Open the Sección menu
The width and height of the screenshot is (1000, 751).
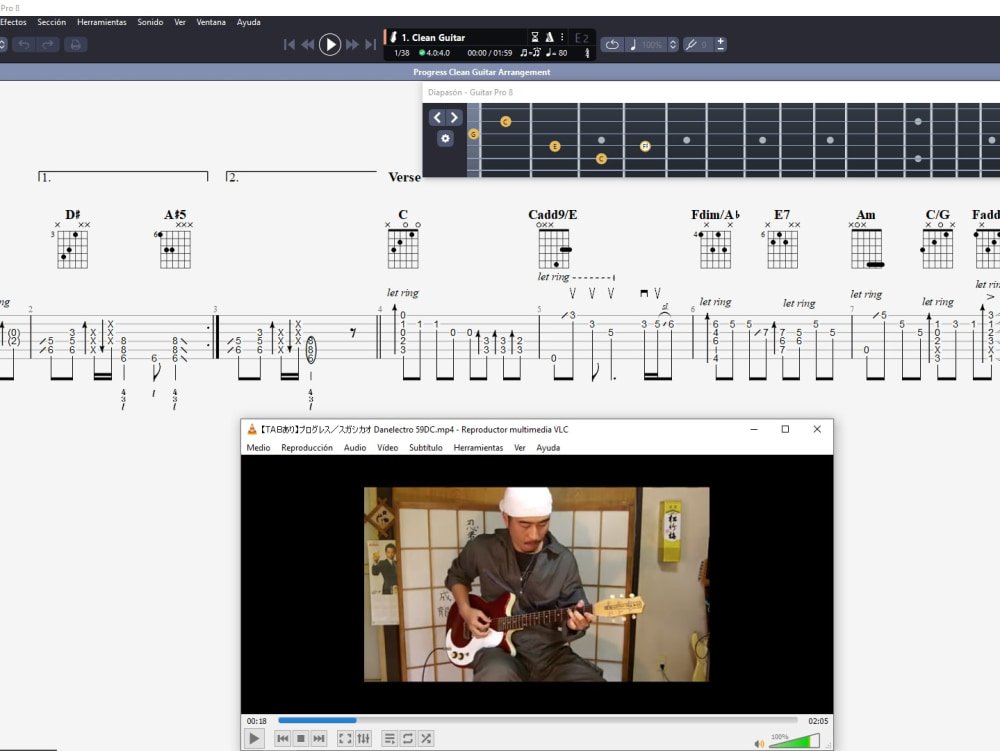tap(52, 22)
